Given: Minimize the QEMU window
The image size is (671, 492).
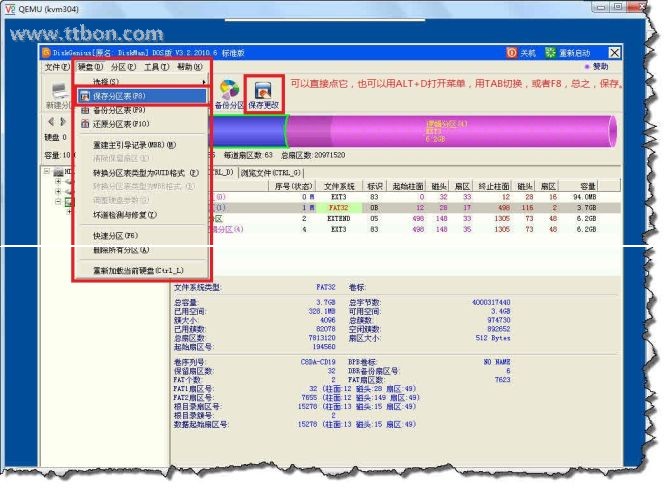Looking at the screenshot, I should point(601,7).
